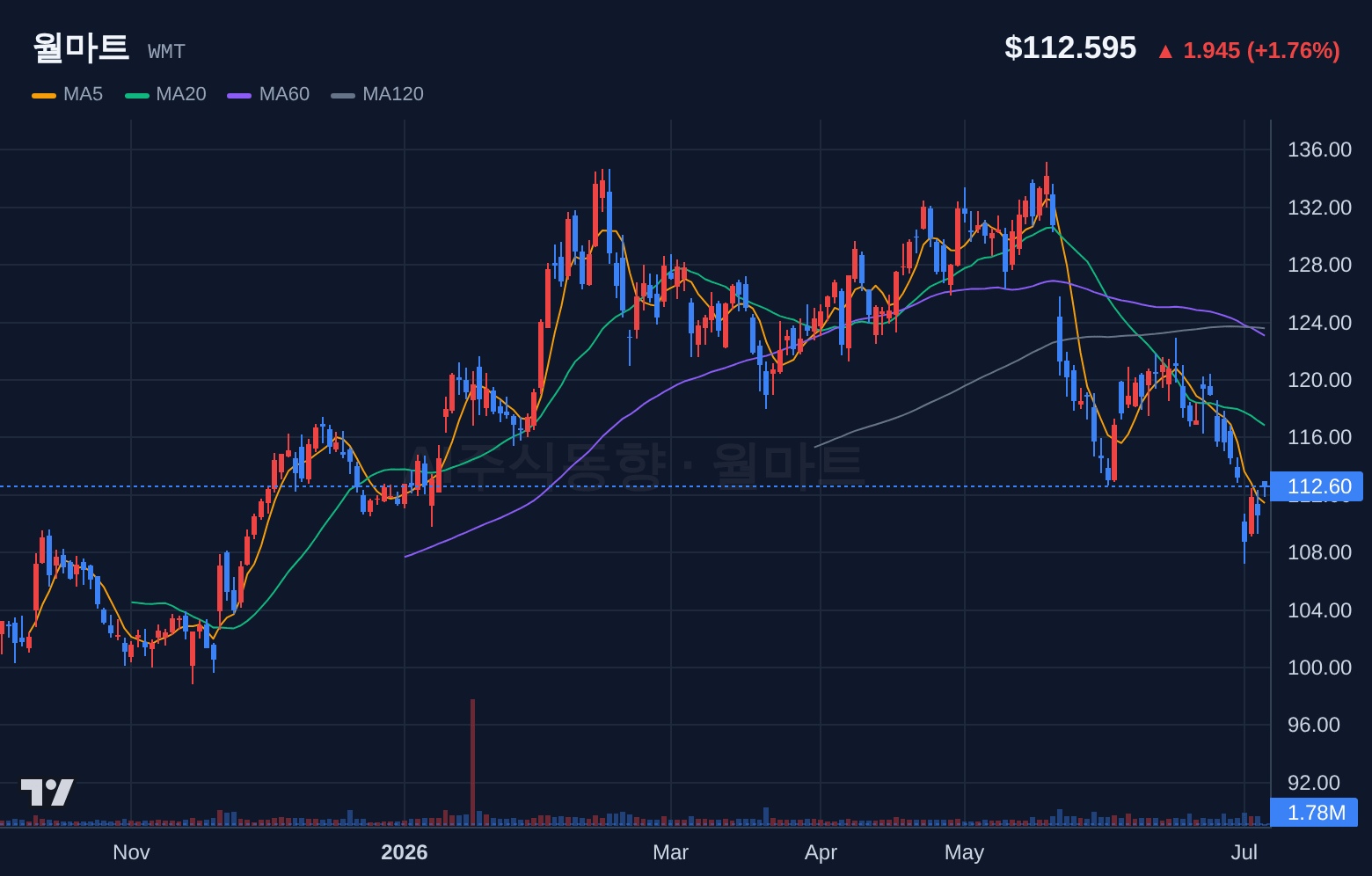Click the $112.595 current price
Screen dimensions: 1372x876
click(1070, 47)
